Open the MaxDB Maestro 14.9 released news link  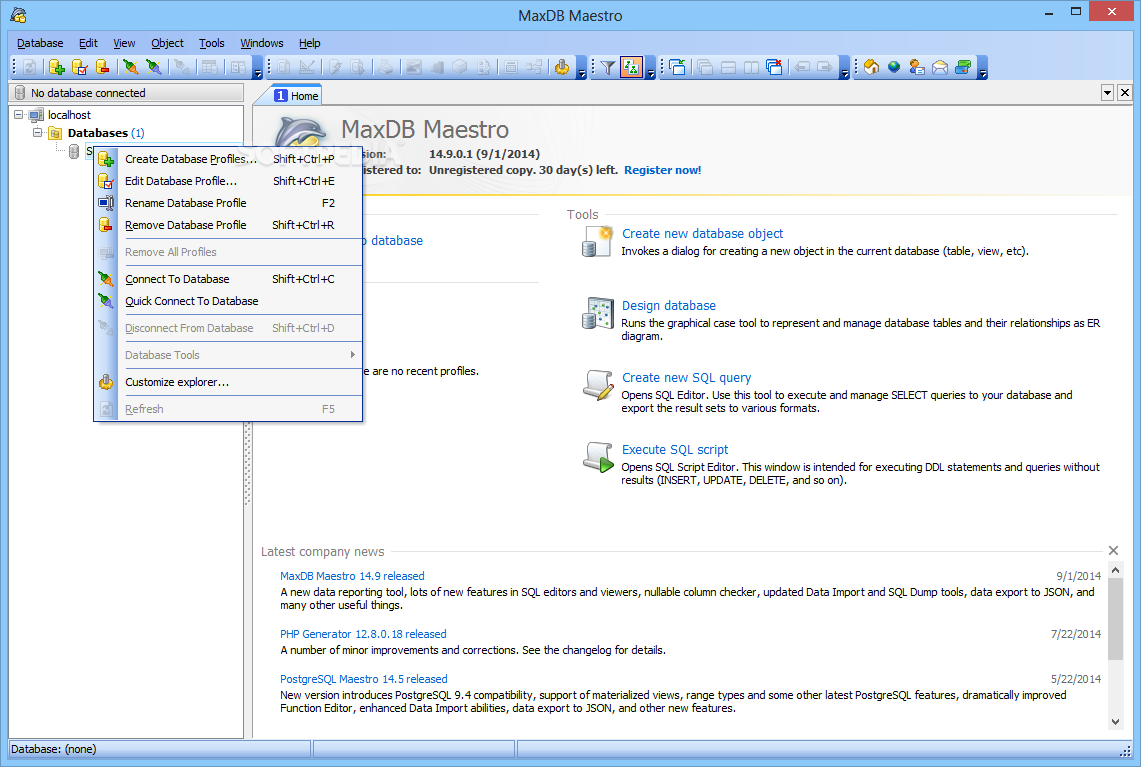tap(352, 576)
